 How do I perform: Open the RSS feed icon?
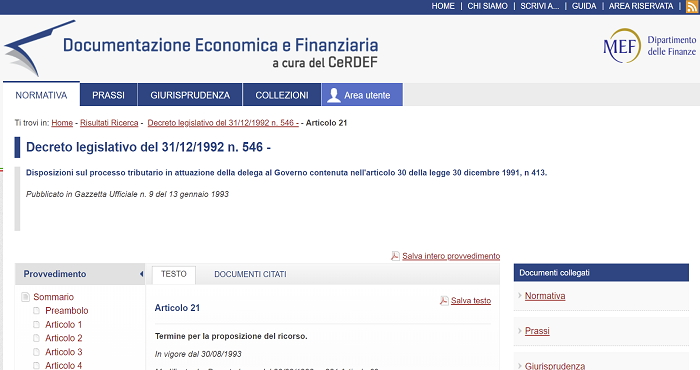tap(693, 6)
